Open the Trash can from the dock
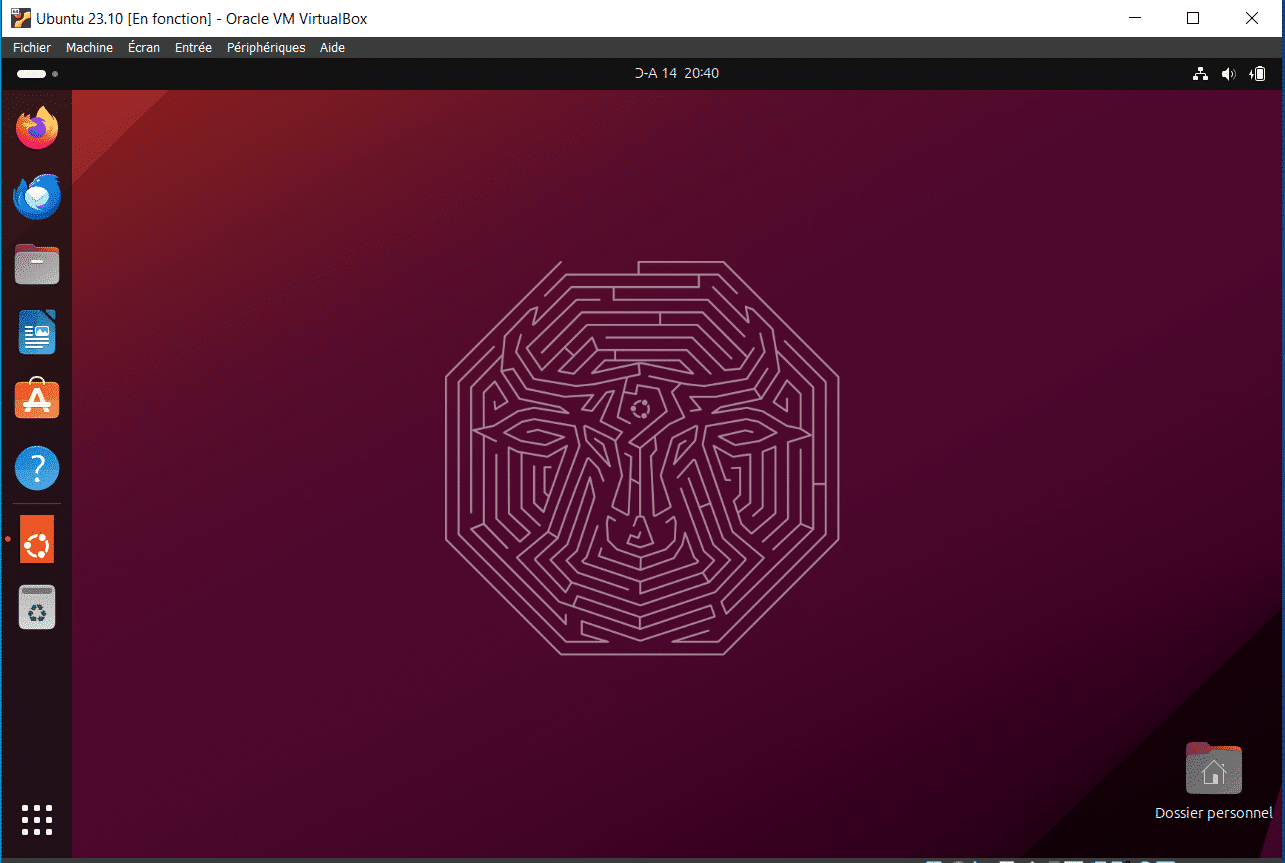This screenshot has width=1285, height=863. tap(37, 606)
